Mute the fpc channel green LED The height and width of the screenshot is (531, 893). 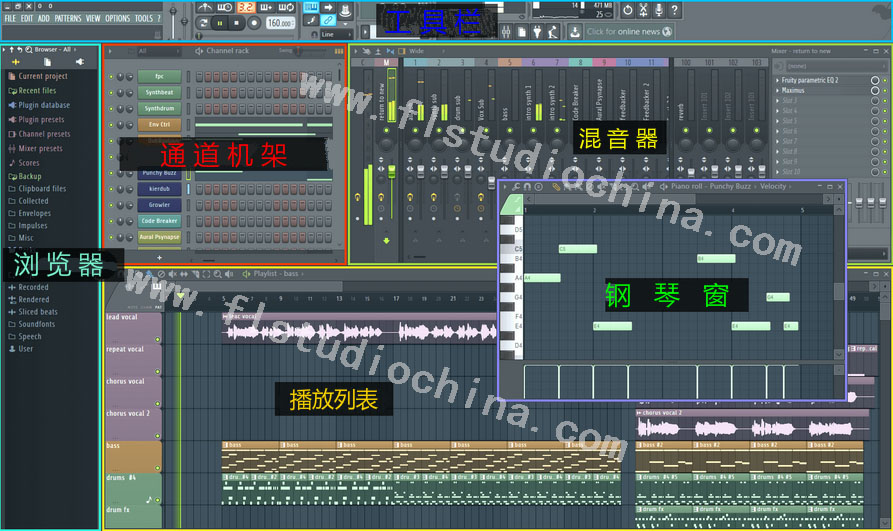[x=111, y=76]
